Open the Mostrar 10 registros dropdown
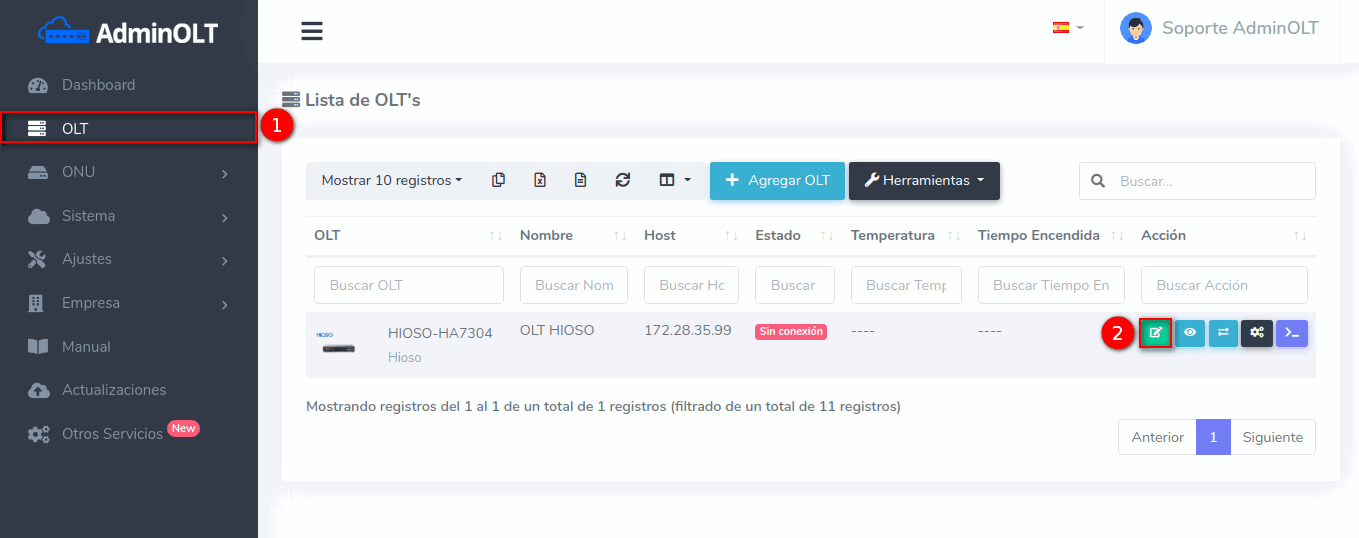Screen dimensions: 1359x538 click(x=391, y=181)
